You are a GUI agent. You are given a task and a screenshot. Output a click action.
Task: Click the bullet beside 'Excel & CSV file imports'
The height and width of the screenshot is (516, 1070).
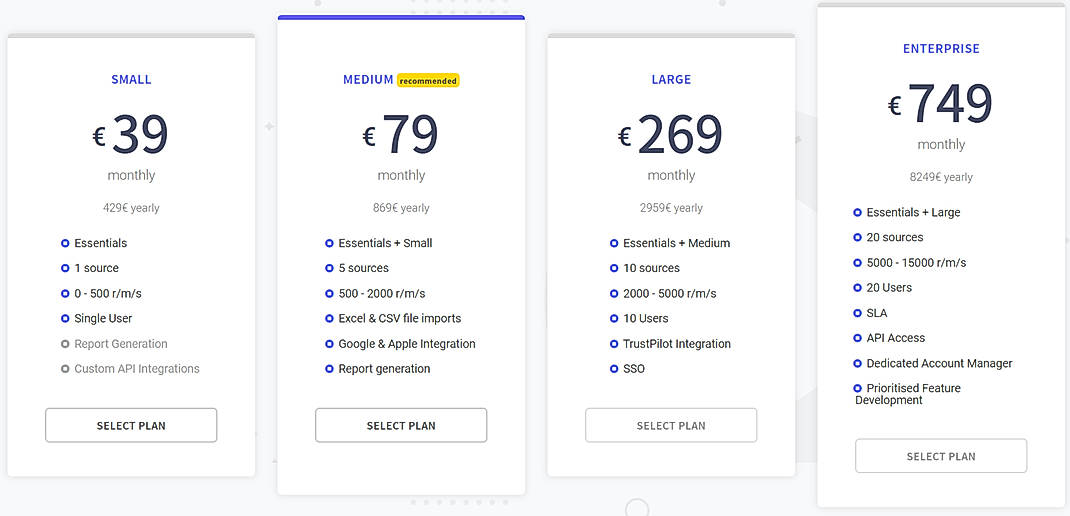click(x=329, y=319)
